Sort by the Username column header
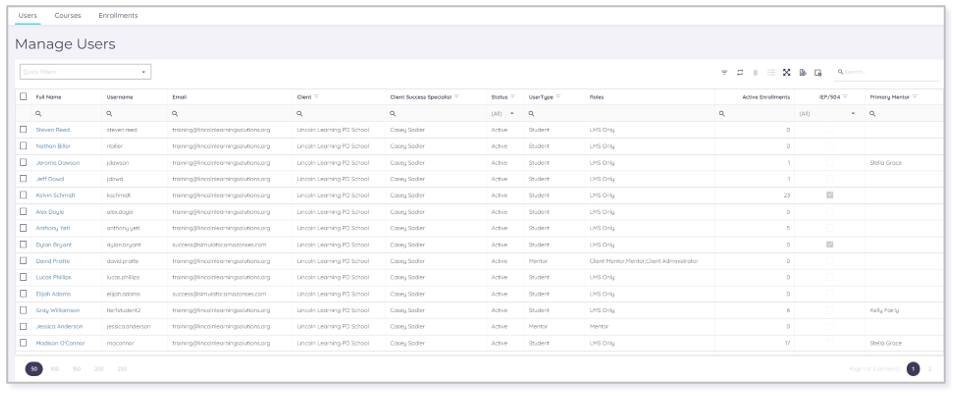 [x=120, y=97]
